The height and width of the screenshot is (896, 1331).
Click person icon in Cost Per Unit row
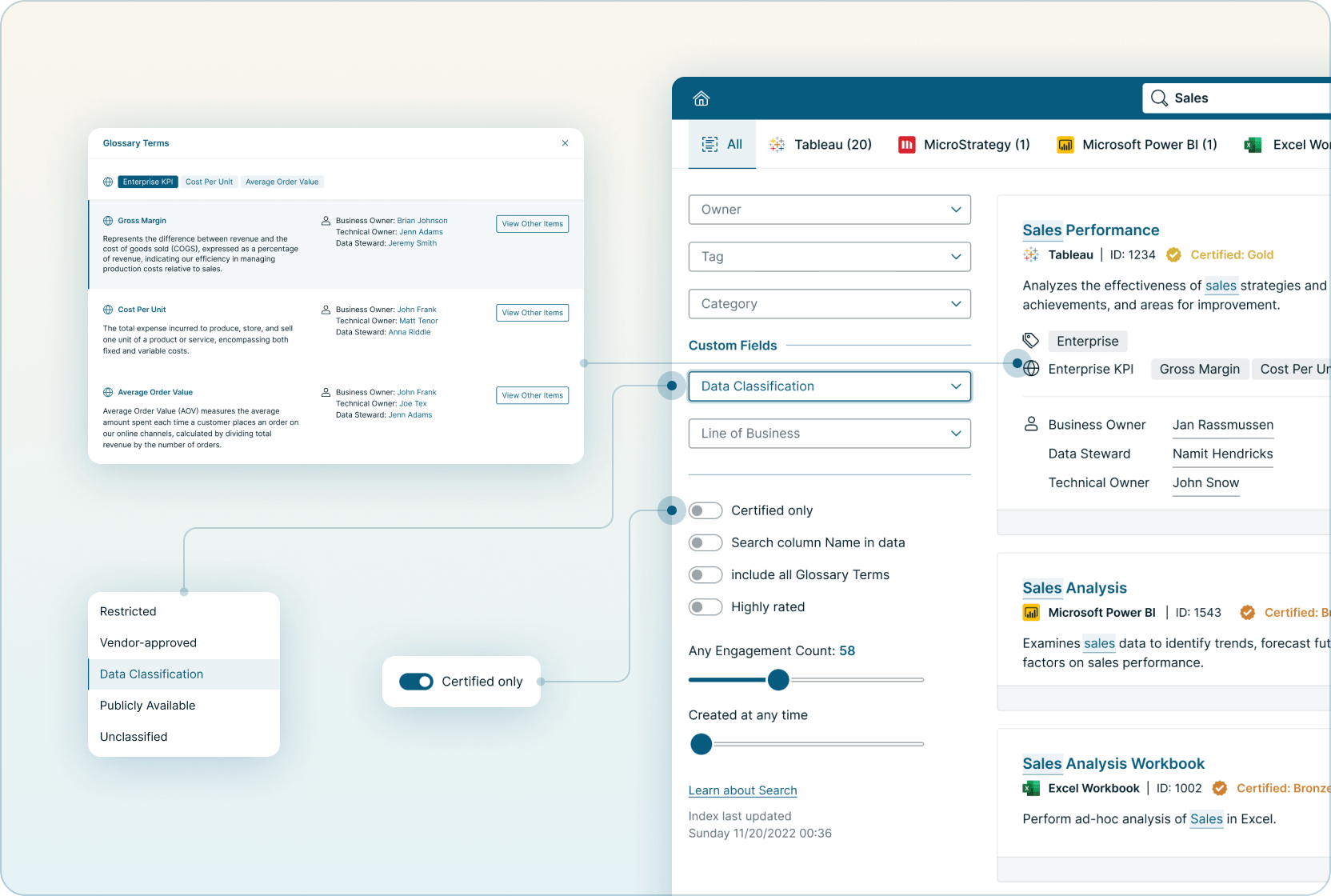click(326, 310)
